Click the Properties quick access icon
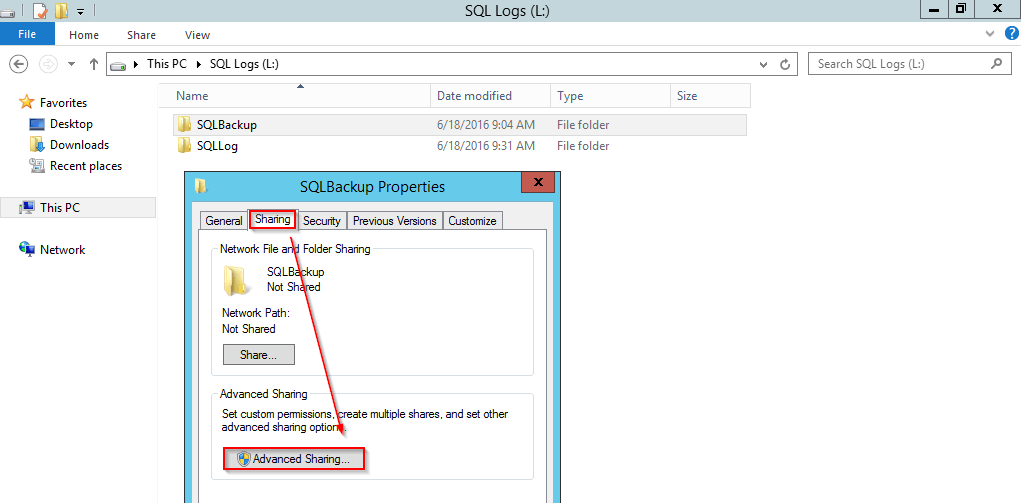The image size is (1021, 503). click(40, 10)
